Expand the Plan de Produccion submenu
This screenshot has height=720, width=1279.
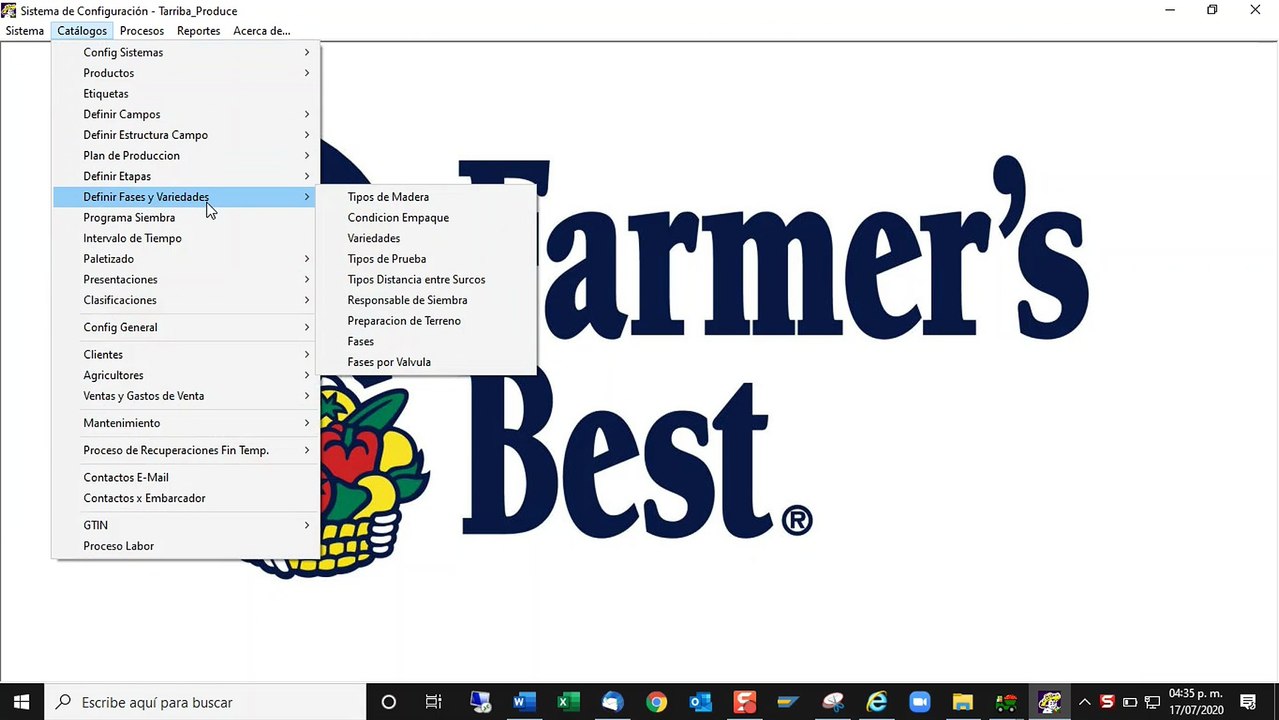186,156
